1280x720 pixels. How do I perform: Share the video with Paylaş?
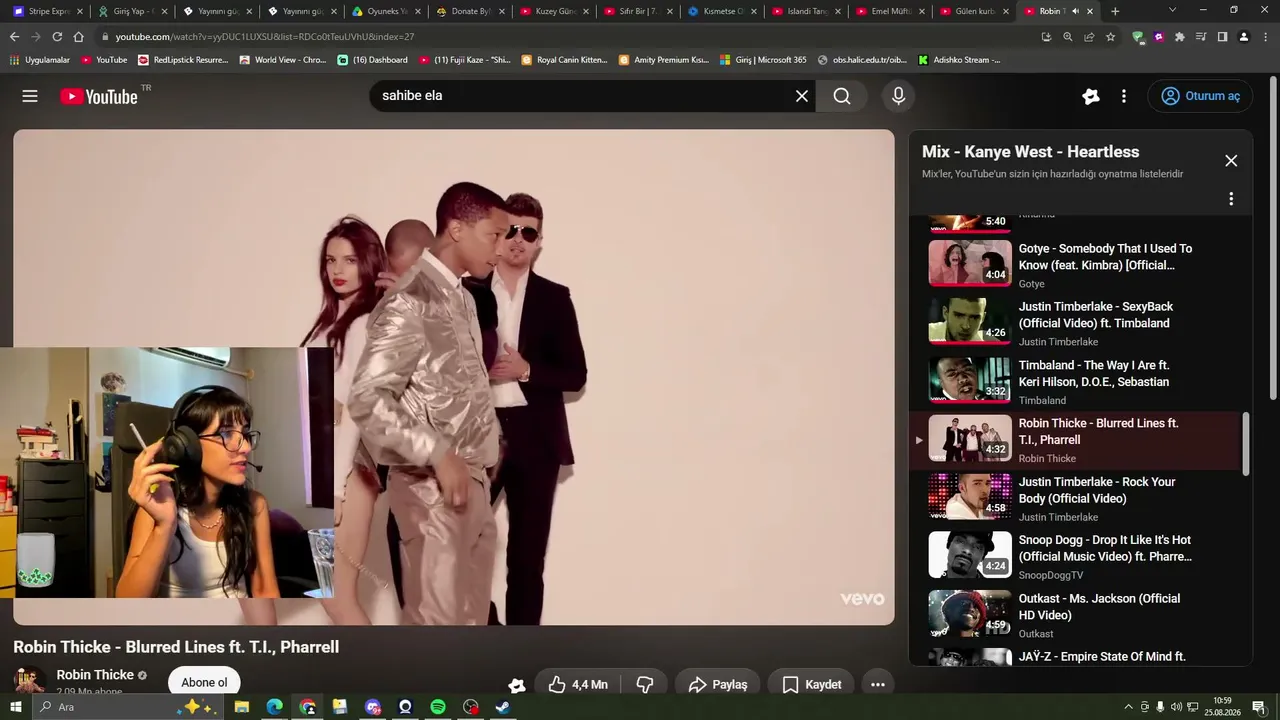(718, 685)
